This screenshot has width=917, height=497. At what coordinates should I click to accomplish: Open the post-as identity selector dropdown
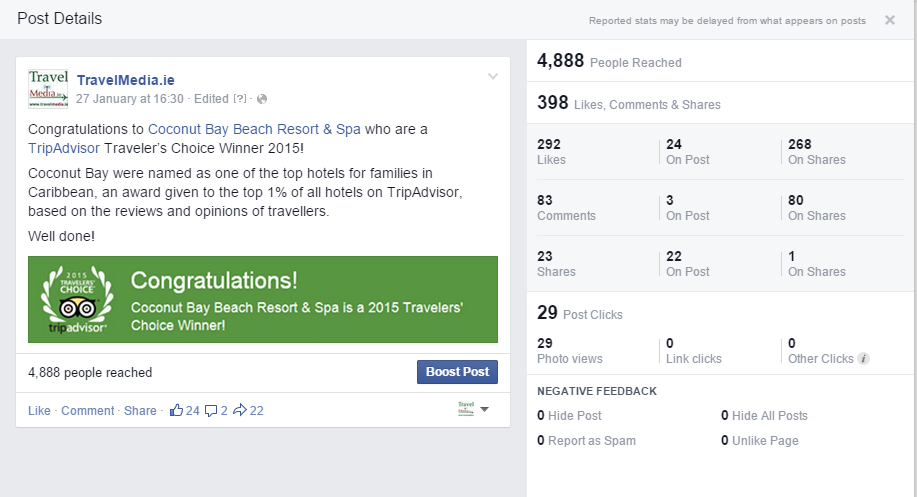(473, 409)
